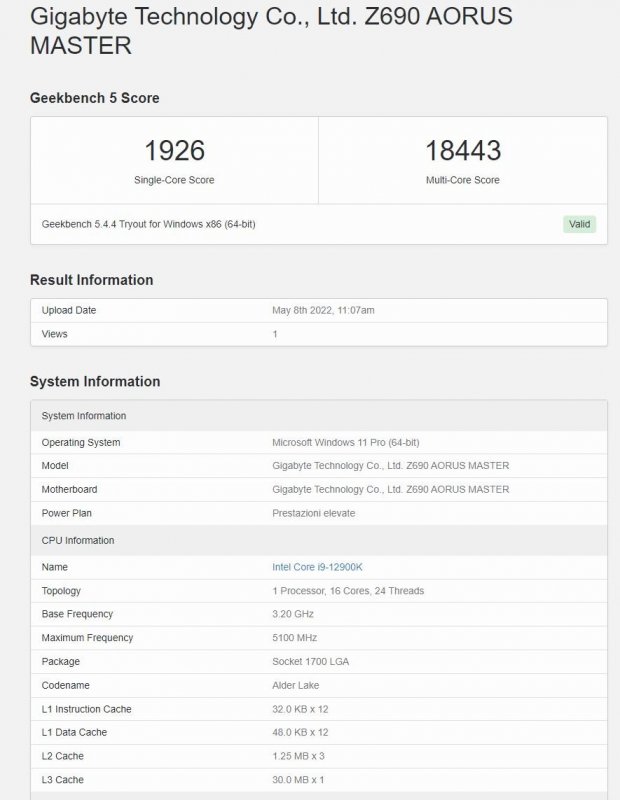620x800 pixels.
Task: Click the page title Gigabyte Z690 AORUS MASTER
Action: 271,31
